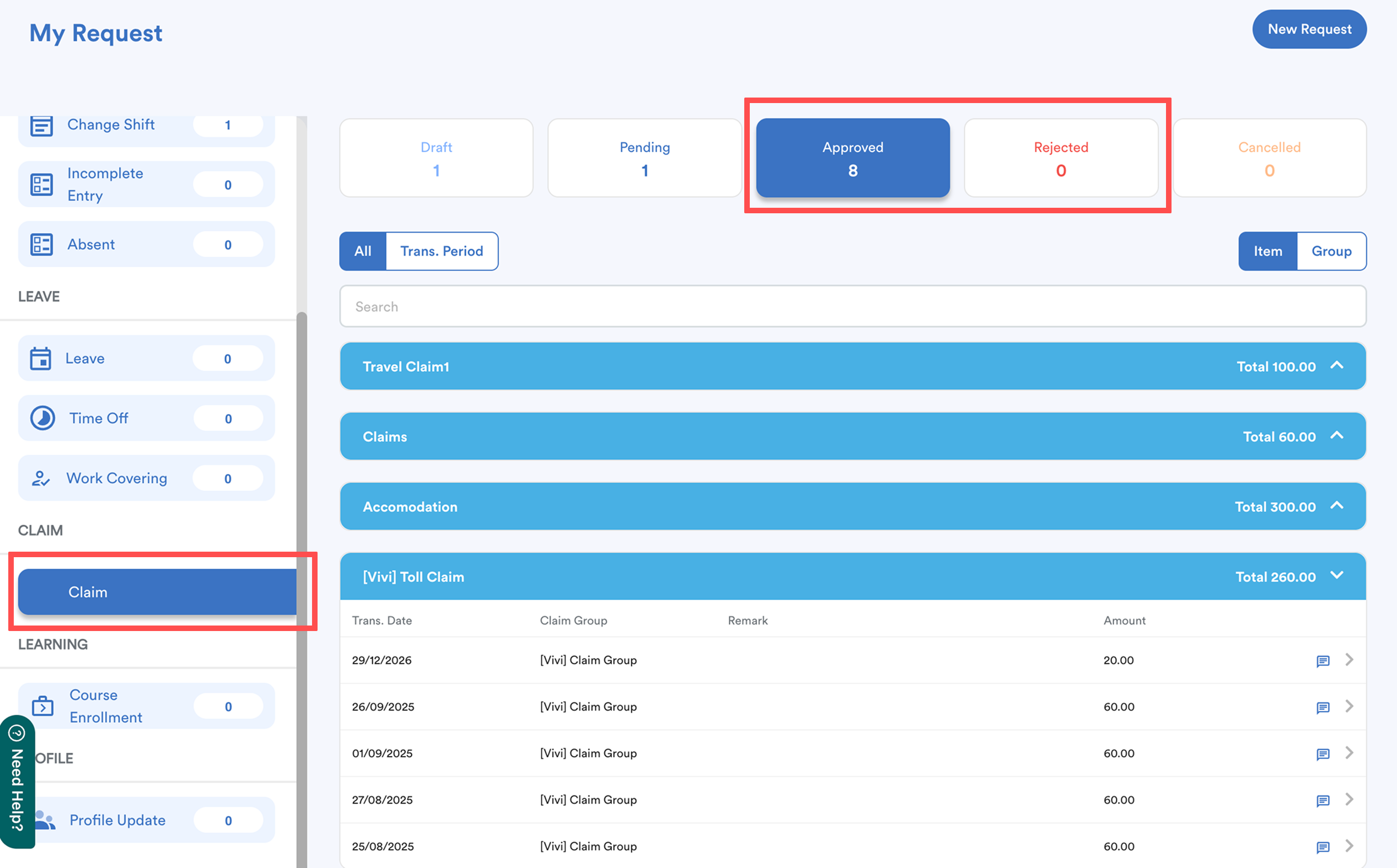Click the Change Shift list icon
1397x868 pixels.
(x=41, y=125)
